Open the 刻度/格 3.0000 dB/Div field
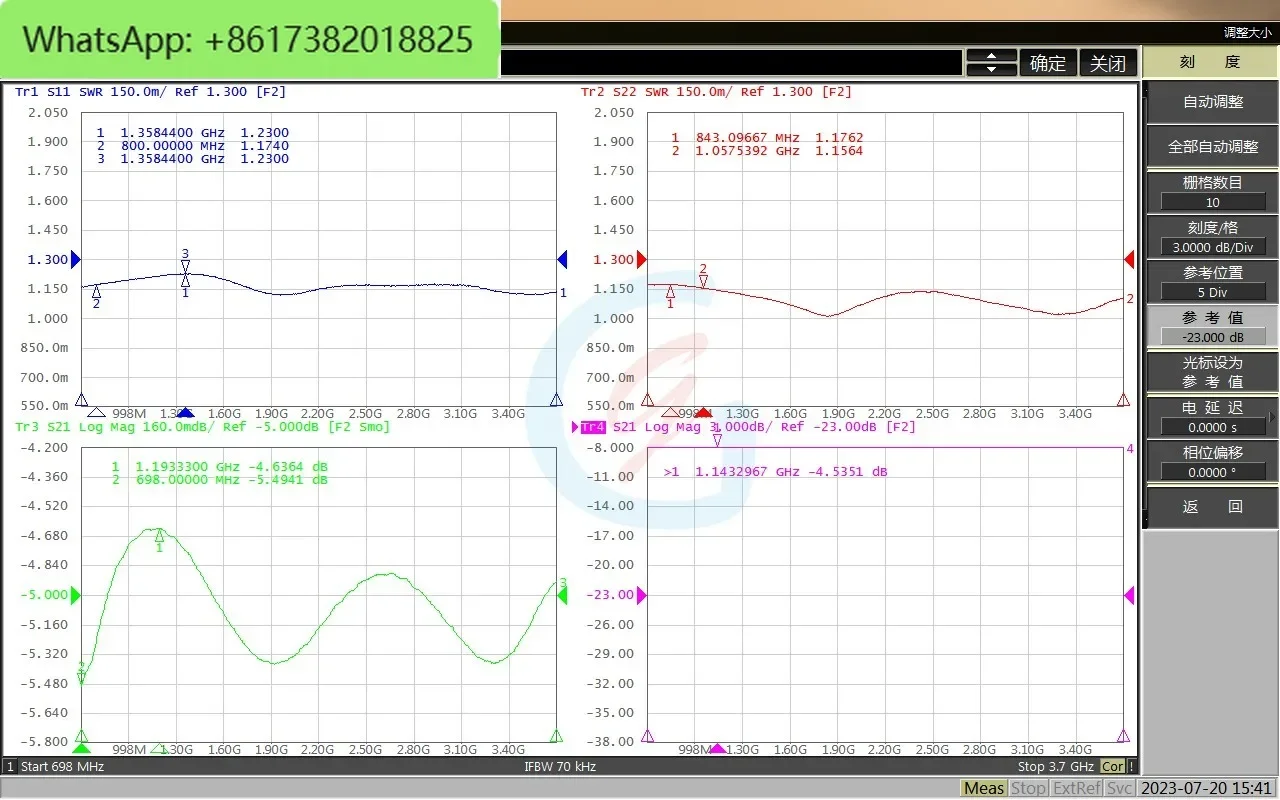1280x800 pixels. point(1212,247)
